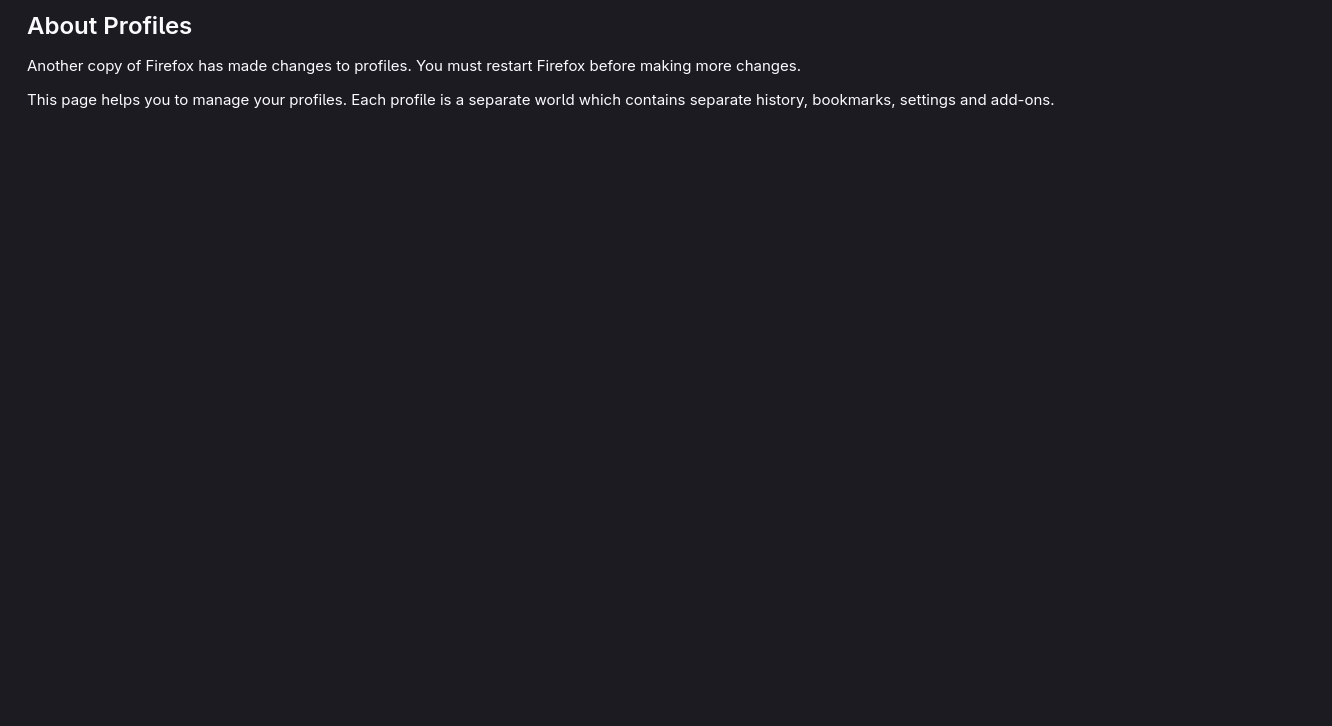
Task: Click the About Profiles heading
Action: coord(109,26)
